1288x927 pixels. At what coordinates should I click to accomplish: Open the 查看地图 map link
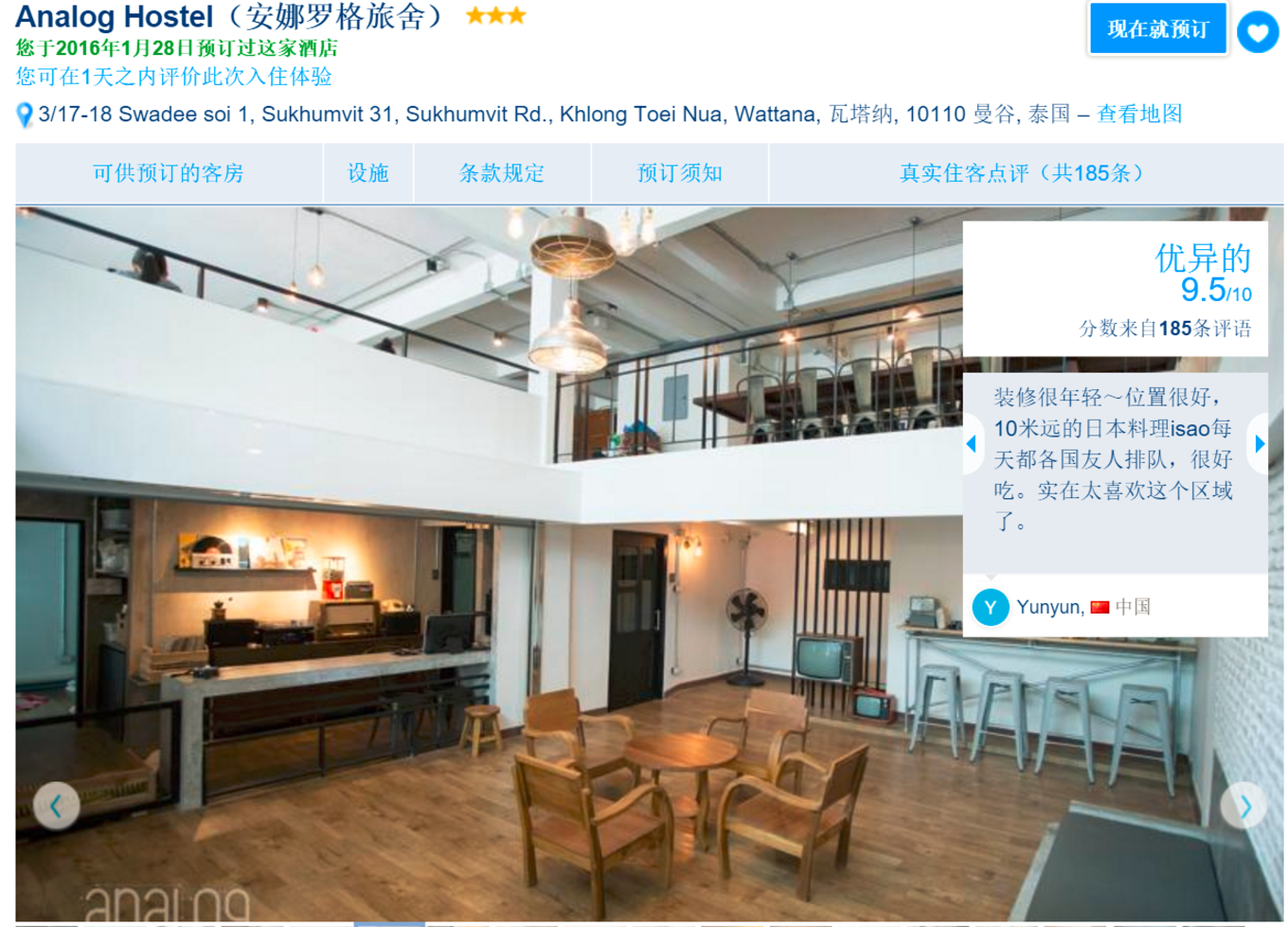(1139, 115)
